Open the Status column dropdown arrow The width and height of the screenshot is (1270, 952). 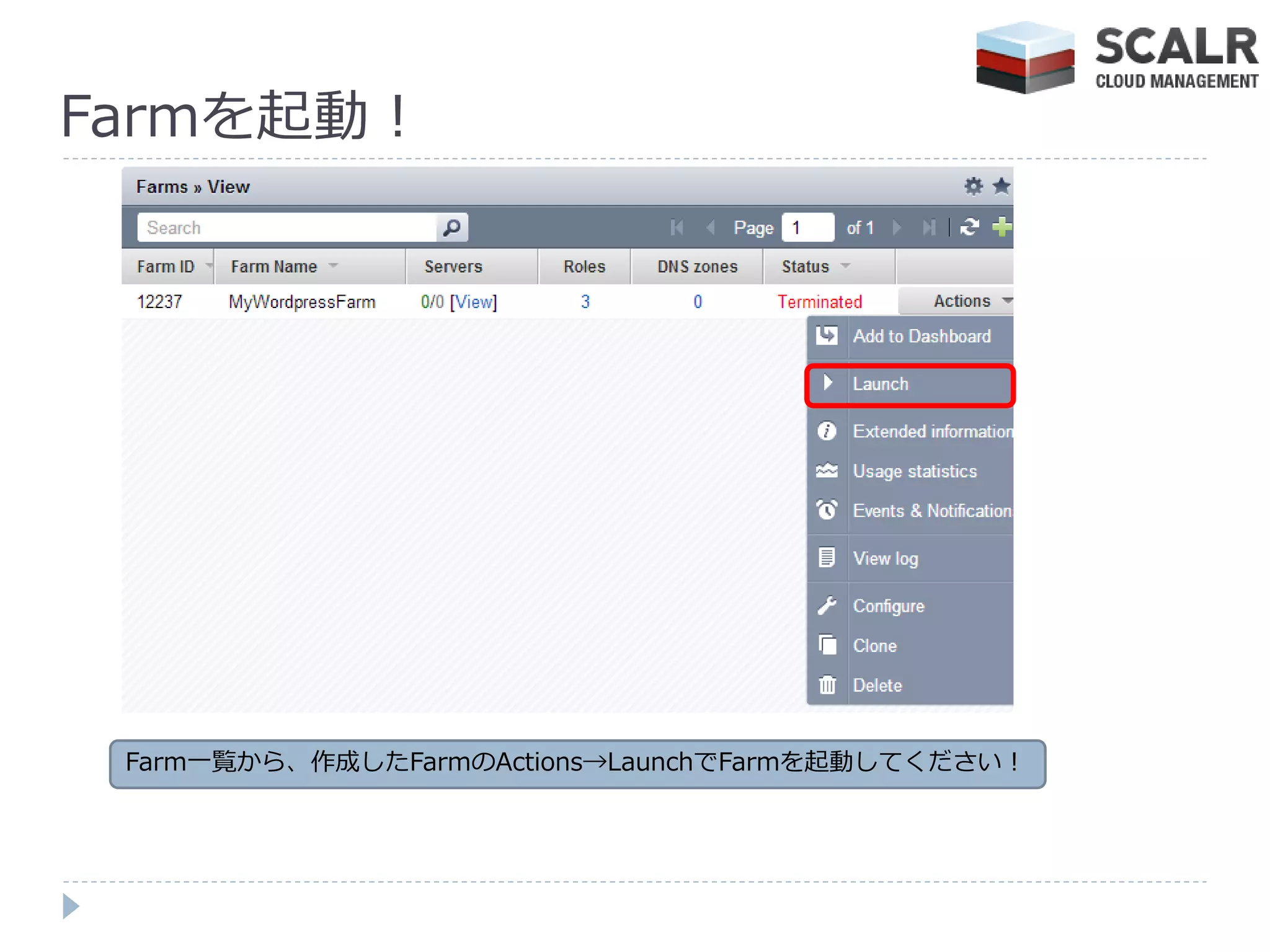pyautogui.click(x=845, y=266)
